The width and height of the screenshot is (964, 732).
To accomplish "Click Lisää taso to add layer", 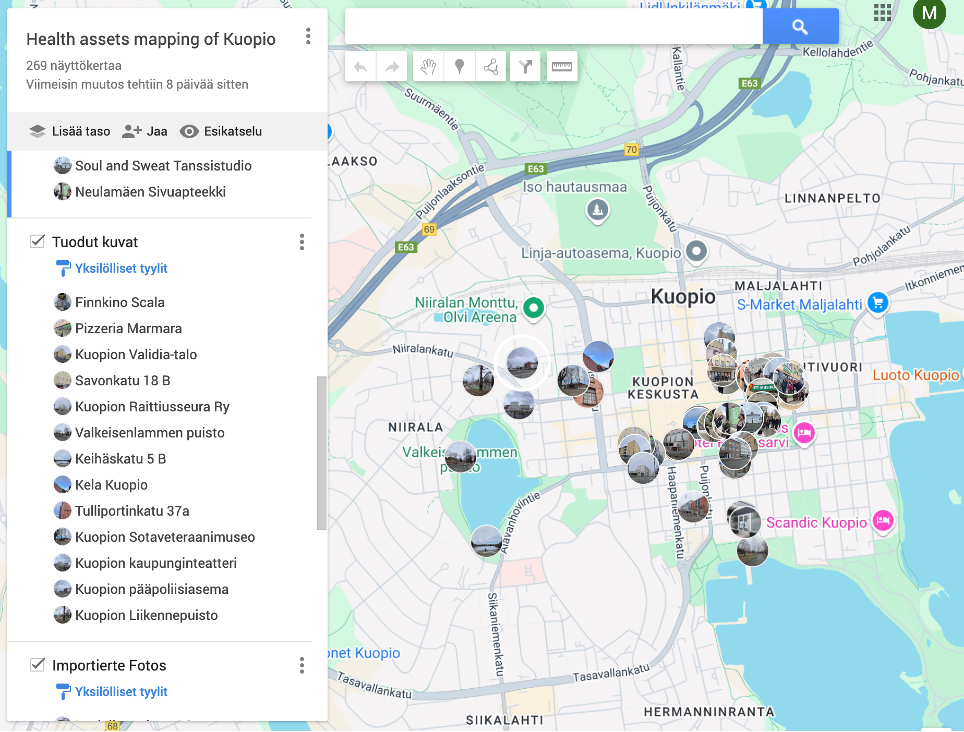I will click(69, 132).
